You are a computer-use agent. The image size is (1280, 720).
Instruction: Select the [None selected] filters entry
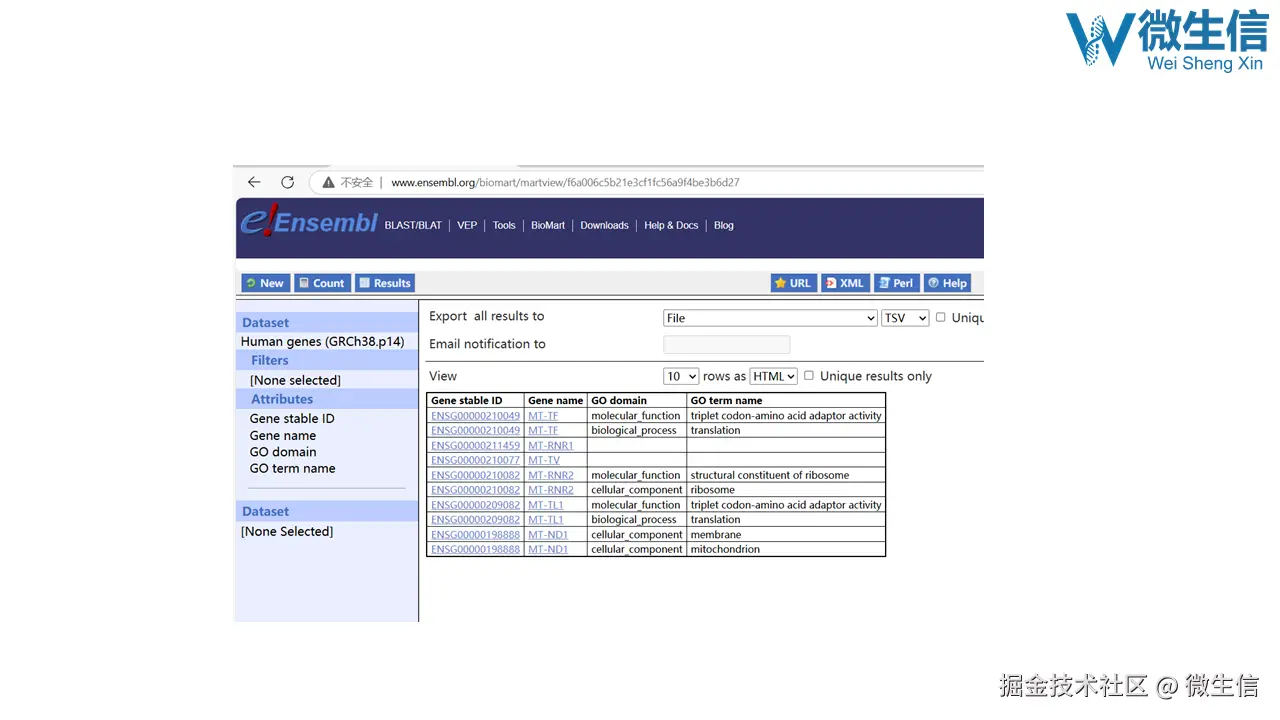point(295,380)
